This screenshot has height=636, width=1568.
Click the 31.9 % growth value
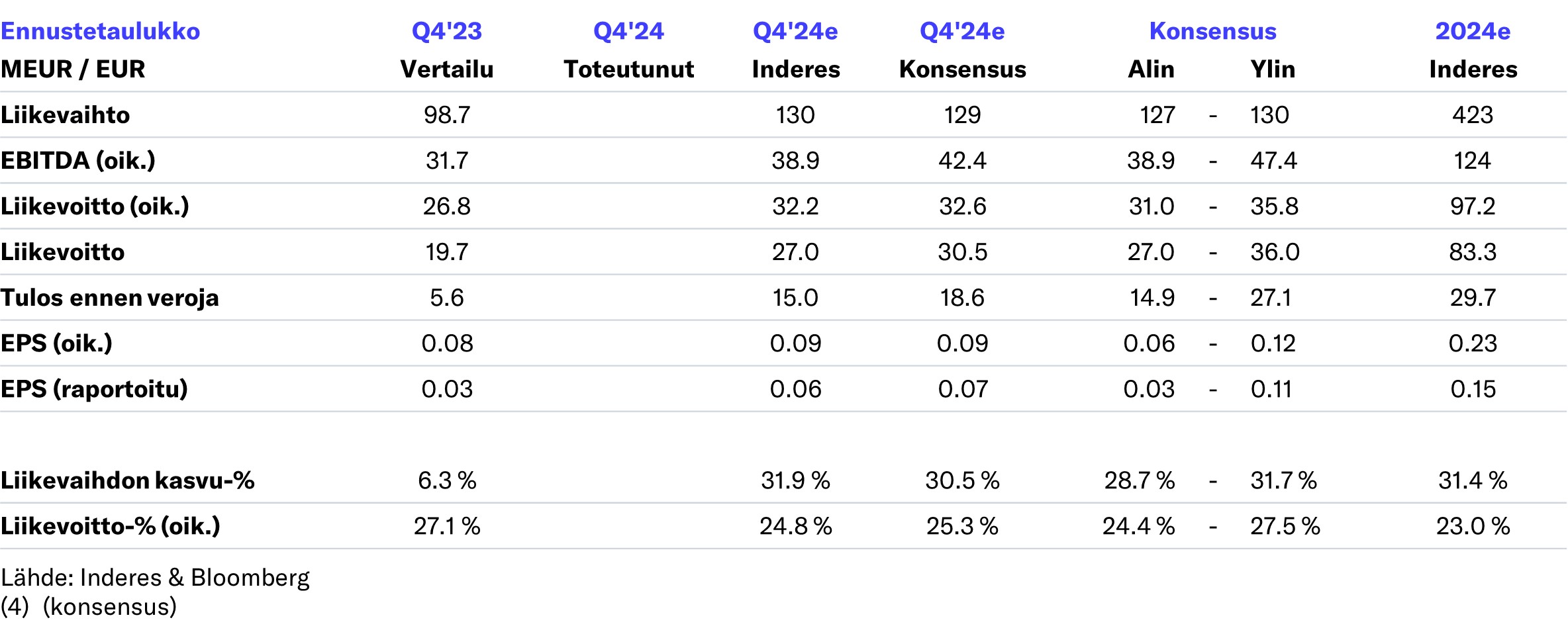pos(795,480)
